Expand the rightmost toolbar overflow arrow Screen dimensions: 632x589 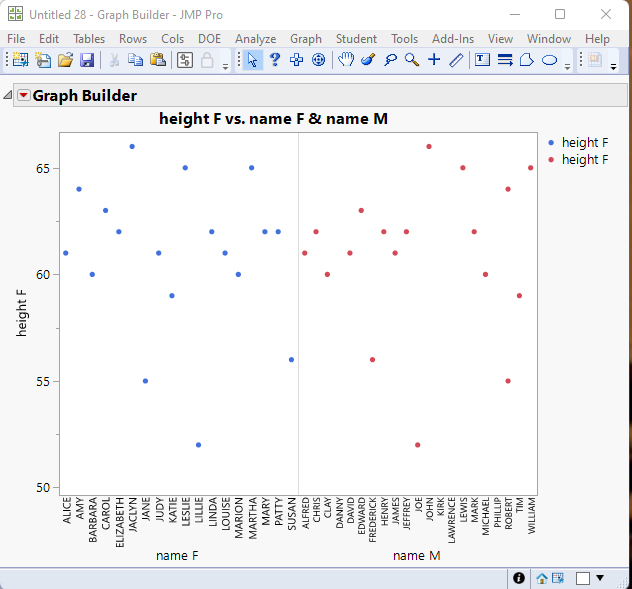[614, 67]
